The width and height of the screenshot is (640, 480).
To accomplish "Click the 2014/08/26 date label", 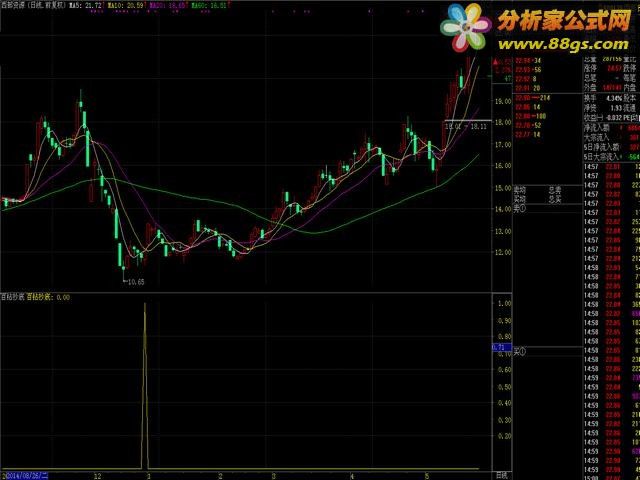I will pyautogui.click(x=26, y=476).
